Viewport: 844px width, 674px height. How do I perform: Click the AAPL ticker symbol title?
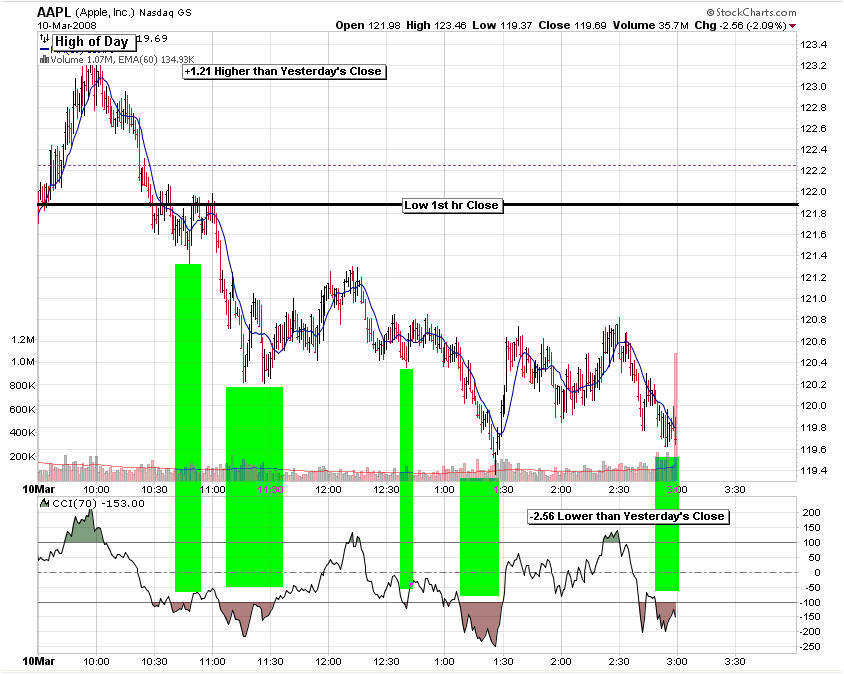[x=54, y=12]
